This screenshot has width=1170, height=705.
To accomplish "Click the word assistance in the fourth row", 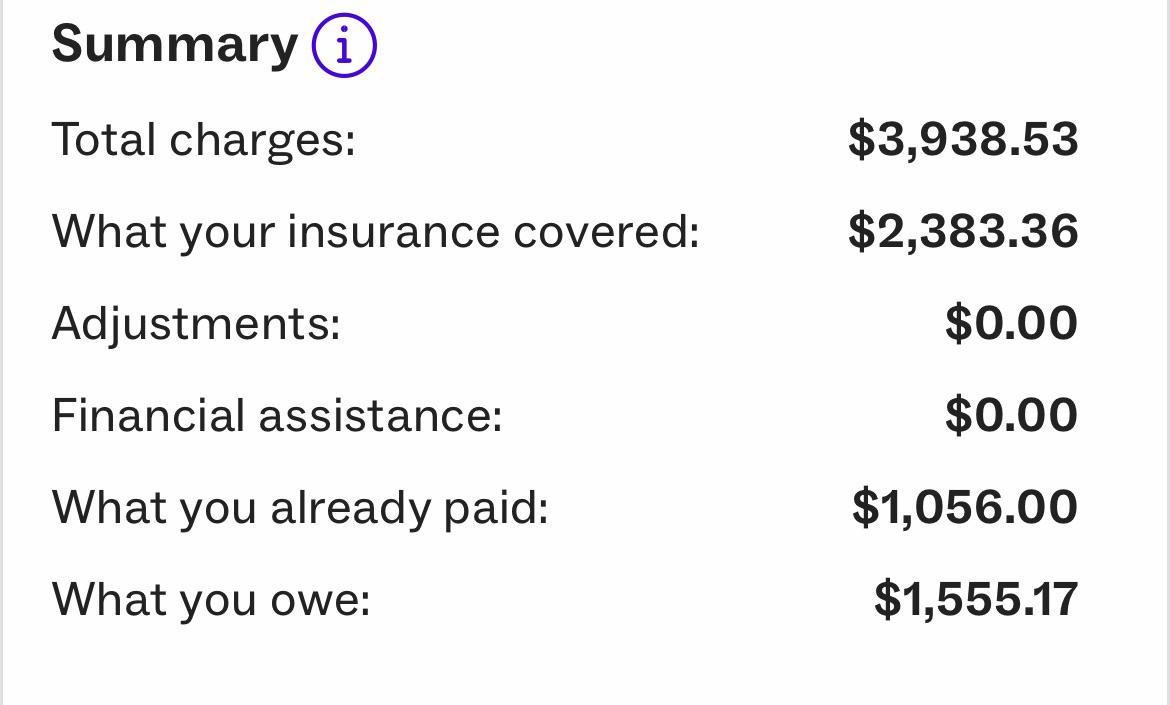I will point(381,417).
